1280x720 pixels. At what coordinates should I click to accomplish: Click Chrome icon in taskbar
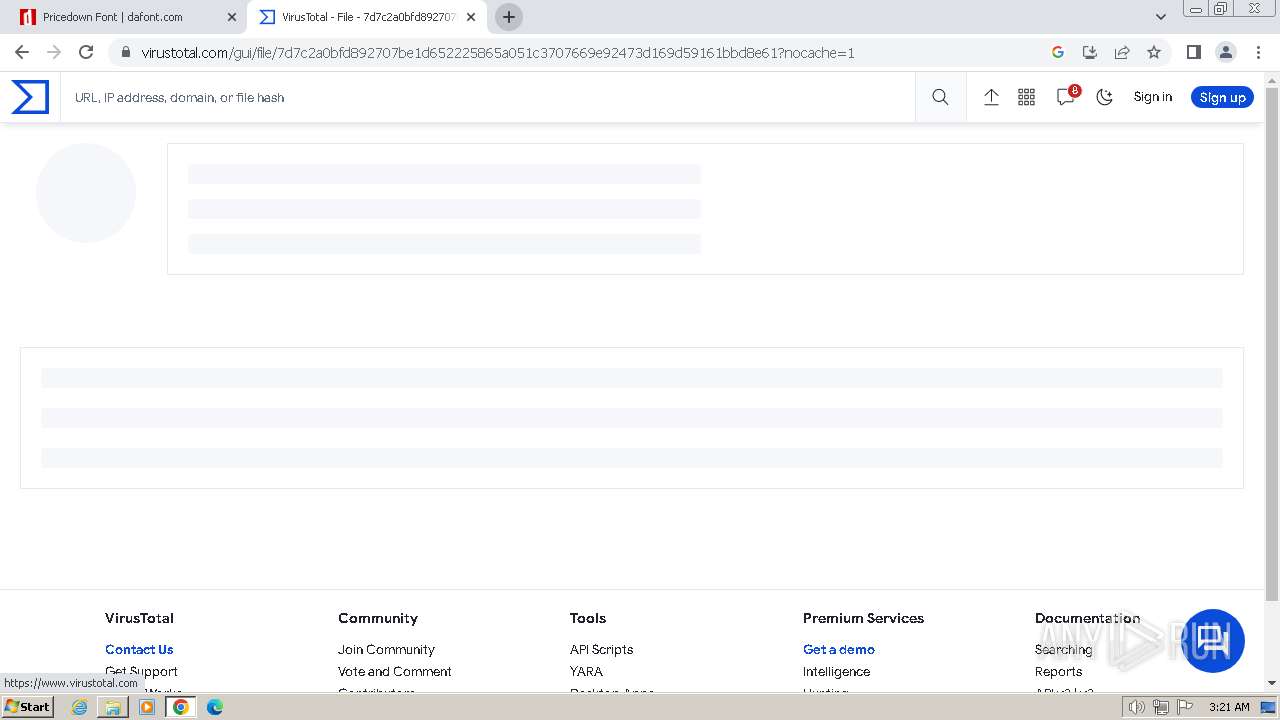(x=180, y=707)
